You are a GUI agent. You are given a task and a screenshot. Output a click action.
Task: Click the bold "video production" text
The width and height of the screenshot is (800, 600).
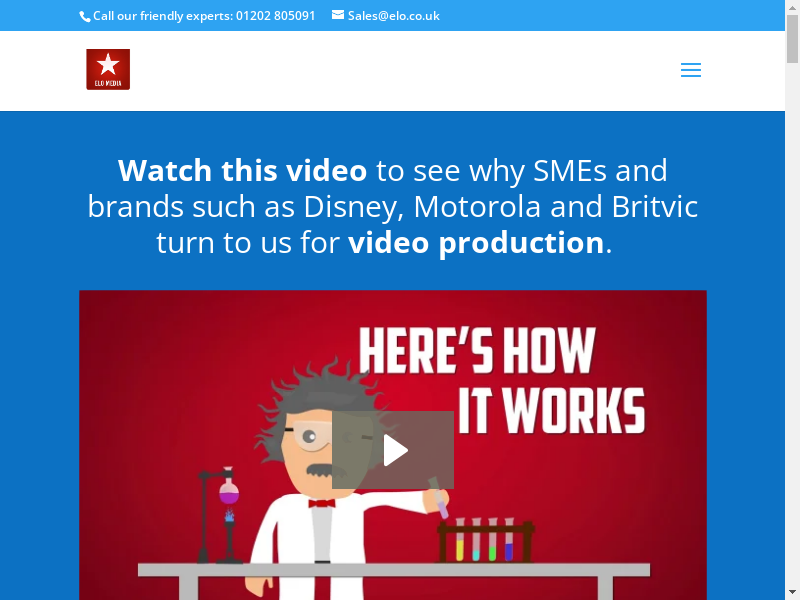(476, 242)
